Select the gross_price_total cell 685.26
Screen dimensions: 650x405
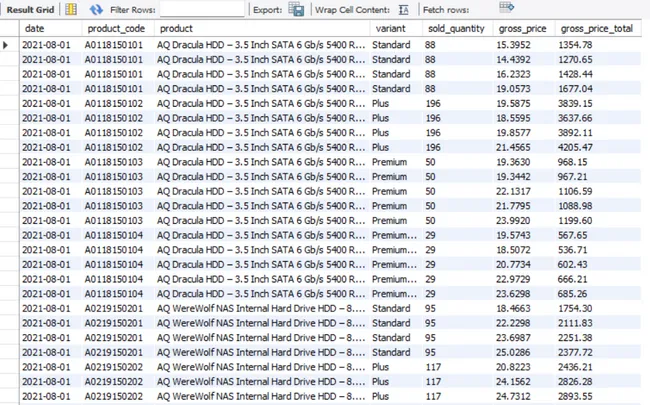click(572, 294)
